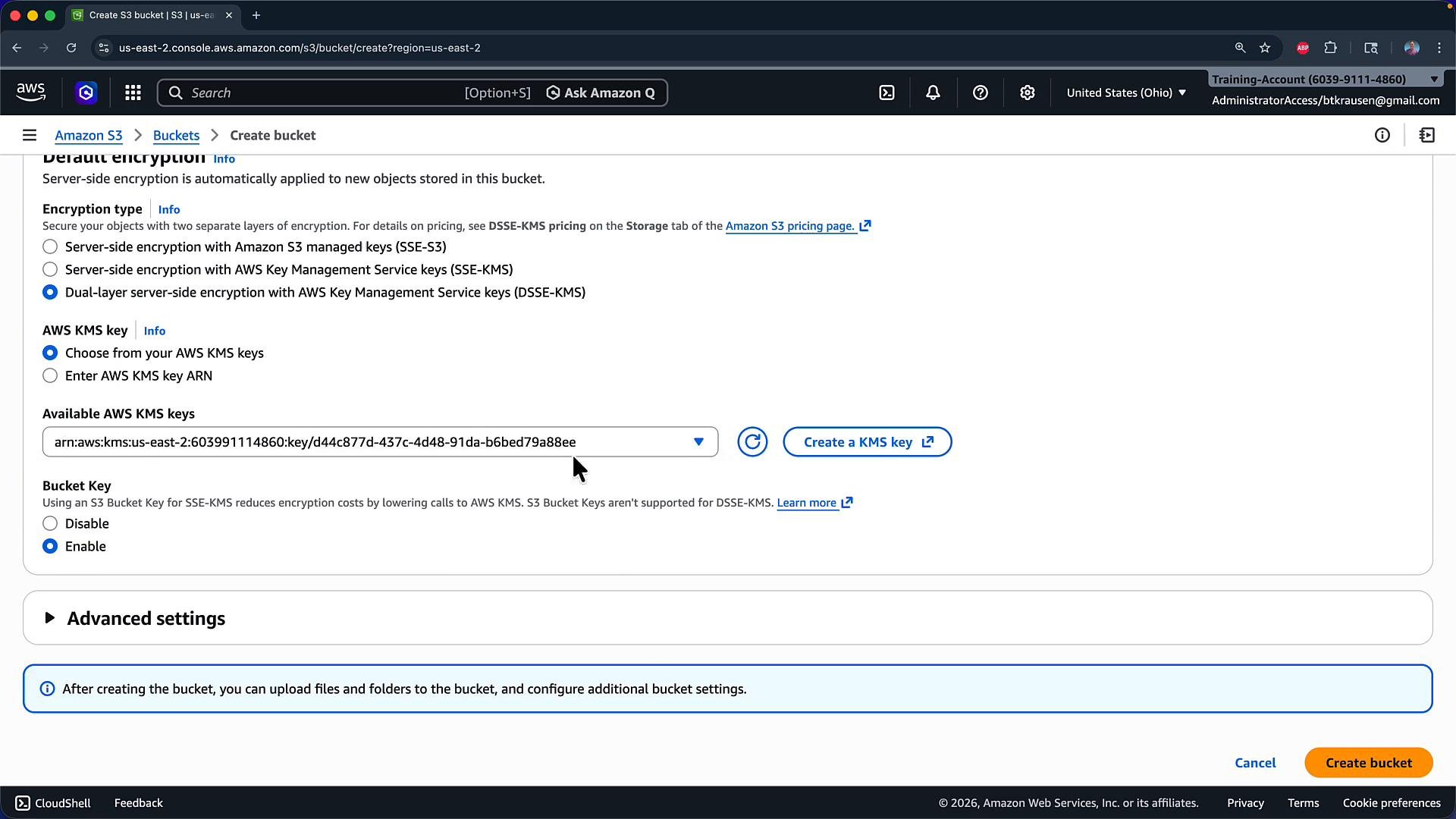Go to Amazon S3 breadcrumb
Image resolution: width=1456 pixels, height=819 pixels.
coord(89,135)
